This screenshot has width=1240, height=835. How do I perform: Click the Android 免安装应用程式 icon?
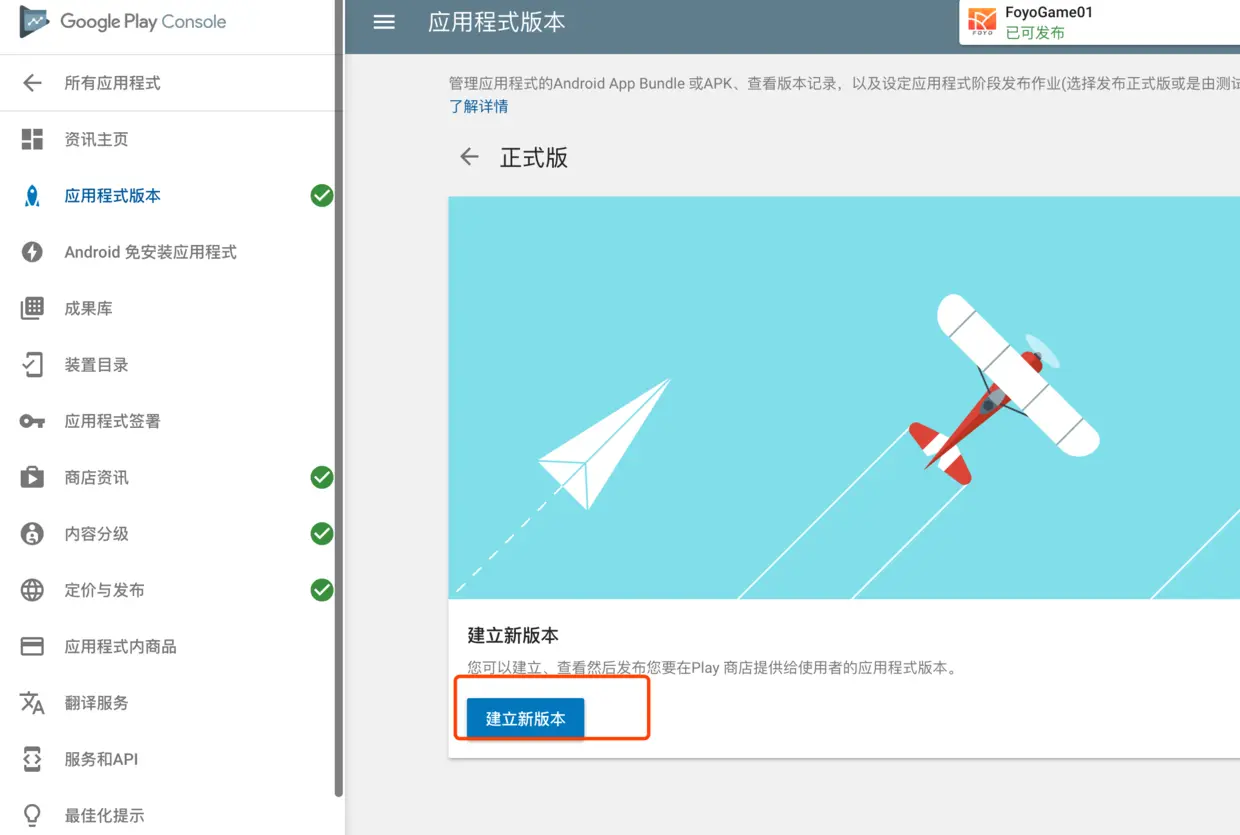pos(31,251)
